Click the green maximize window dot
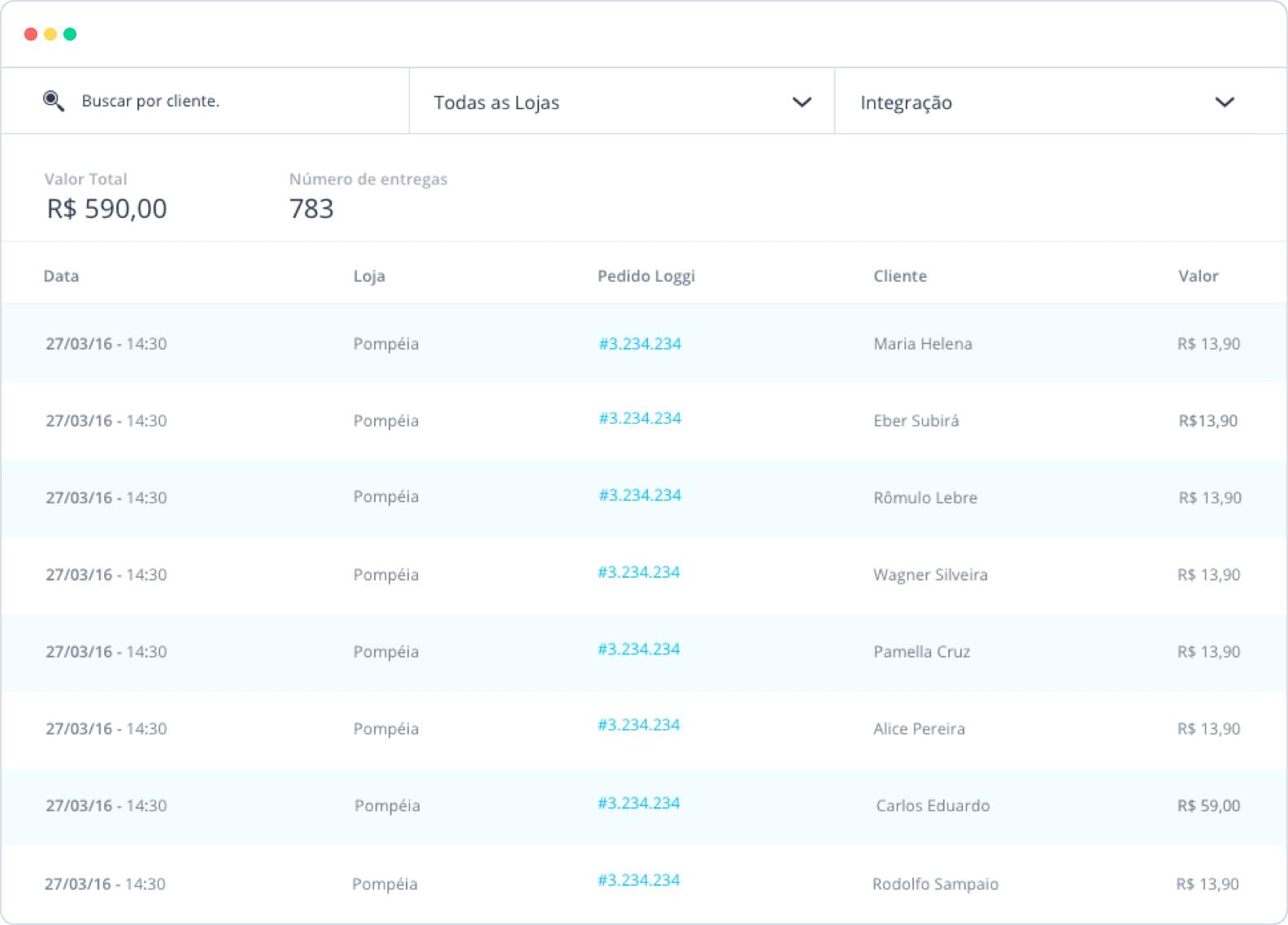Image resolution: width=1288 pixels, height=925 pixels. click(x=70, y=34)
